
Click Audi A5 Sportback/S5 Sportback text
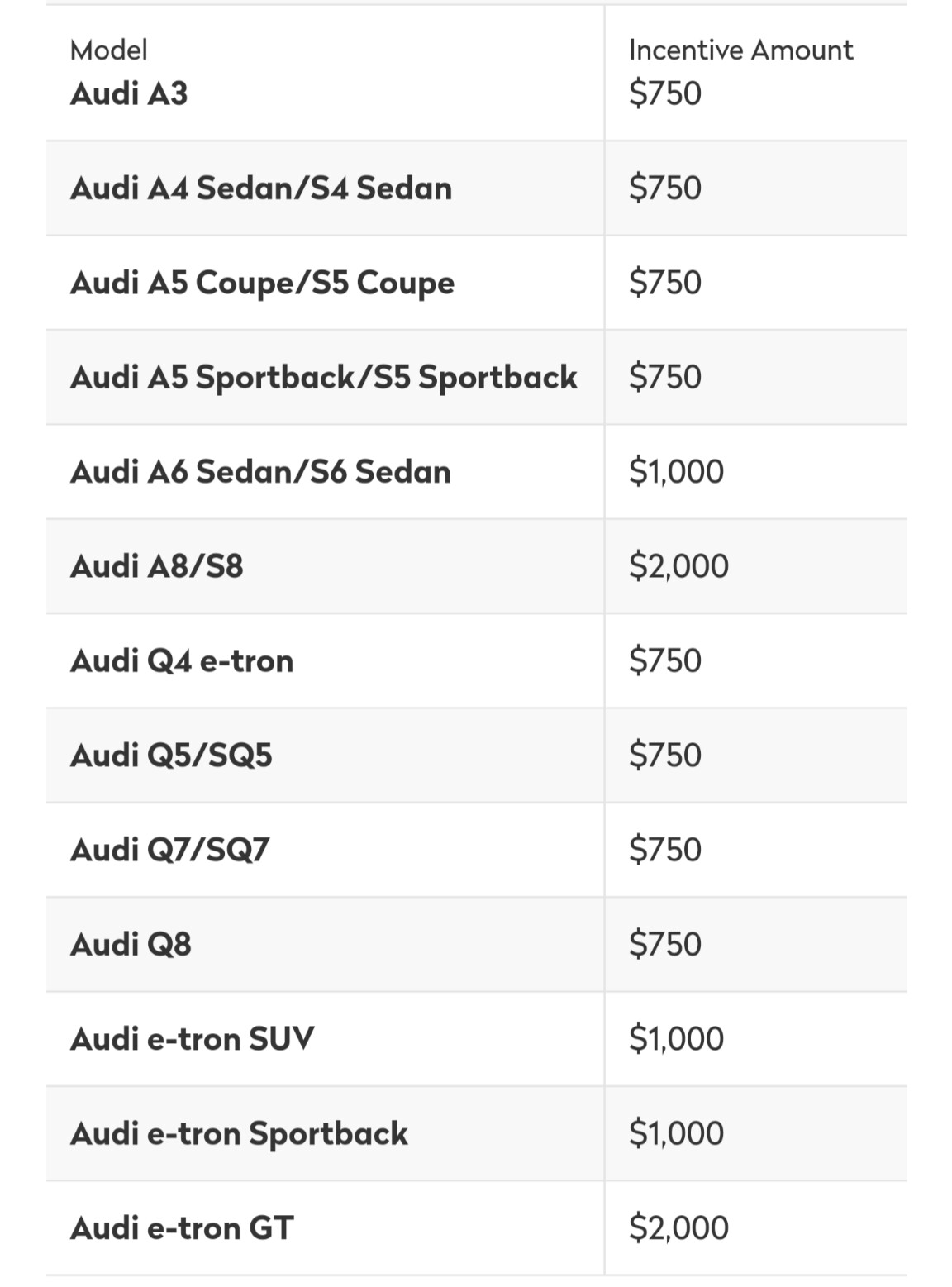pos(324,378)
